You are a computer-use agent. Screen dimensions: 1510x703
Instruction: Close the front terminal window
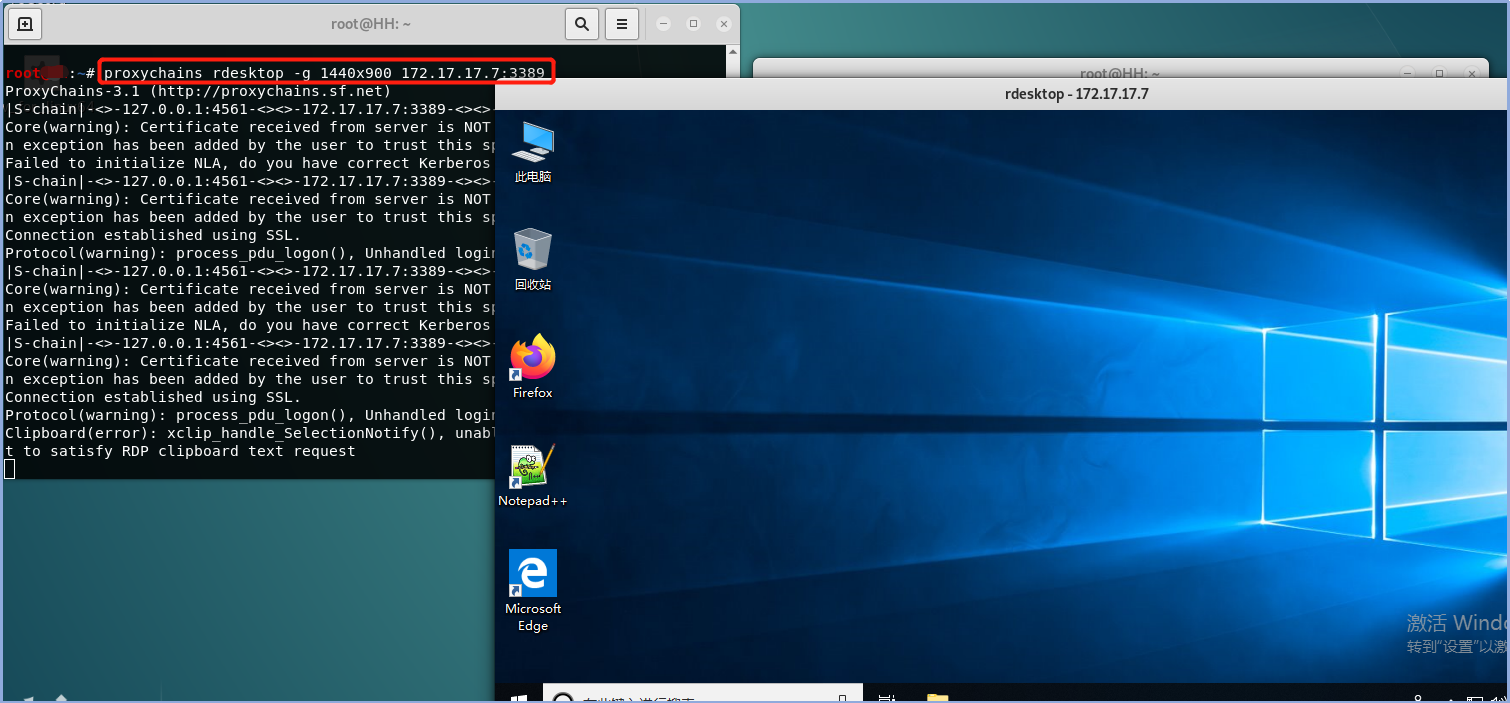723,23
